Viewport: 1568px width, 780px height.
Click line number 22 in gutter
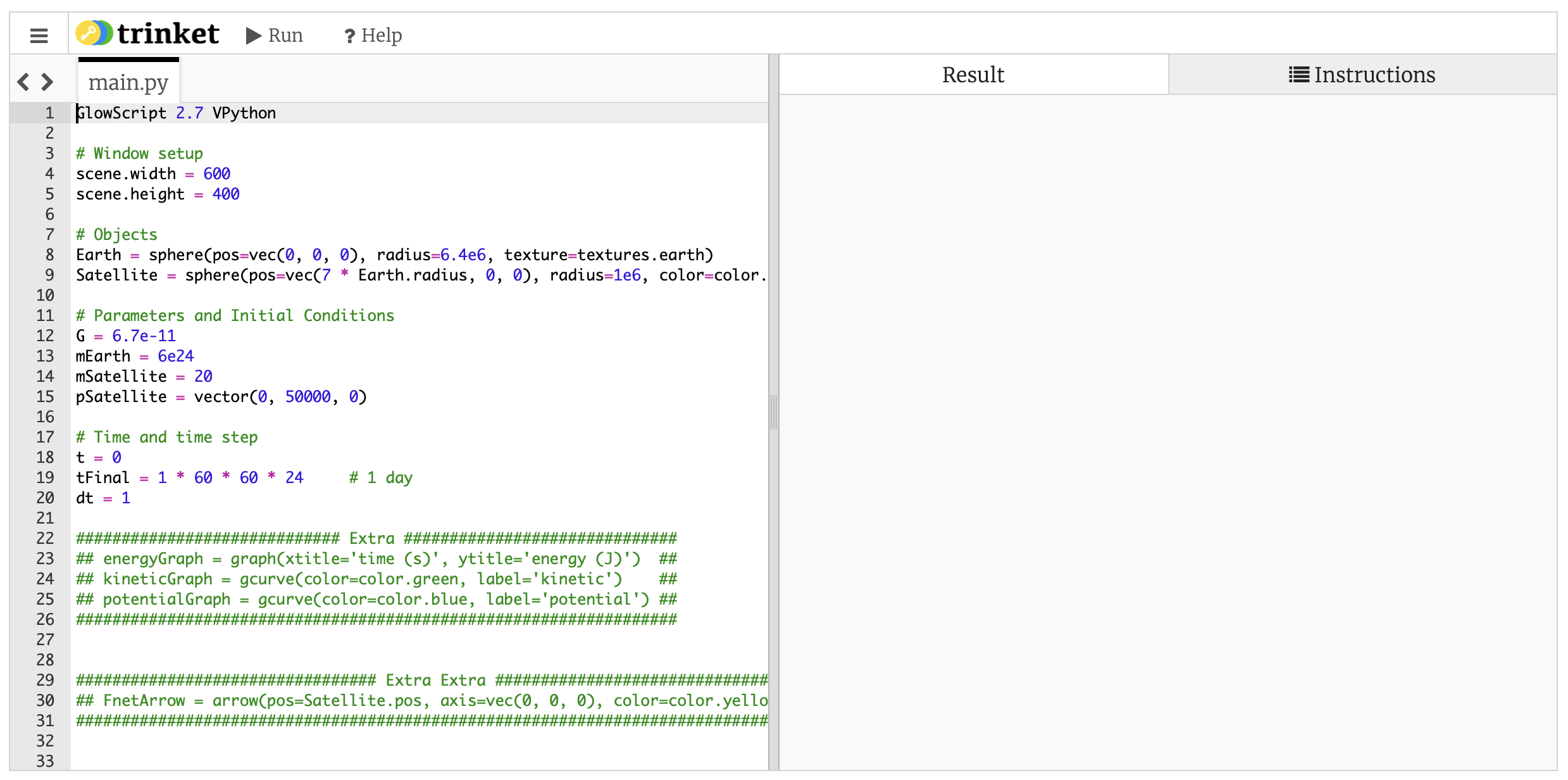point(45,538)
